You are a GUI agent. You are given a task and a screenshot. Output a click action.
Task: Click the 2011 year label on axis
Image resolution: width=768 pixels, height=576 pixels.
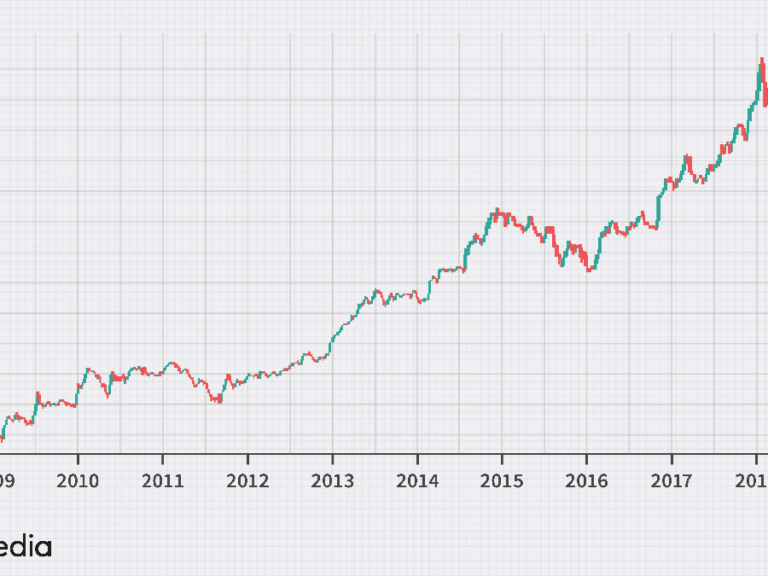point(163,481)
